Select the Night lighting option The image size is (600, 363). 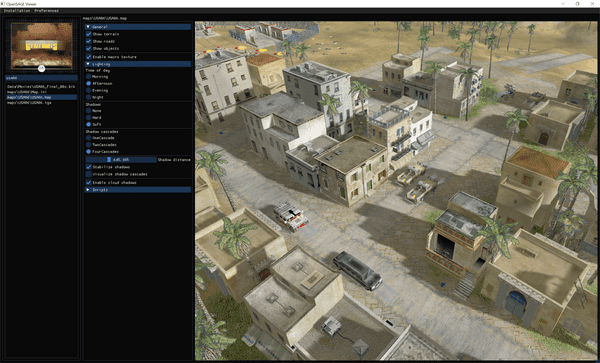[89, 97]
